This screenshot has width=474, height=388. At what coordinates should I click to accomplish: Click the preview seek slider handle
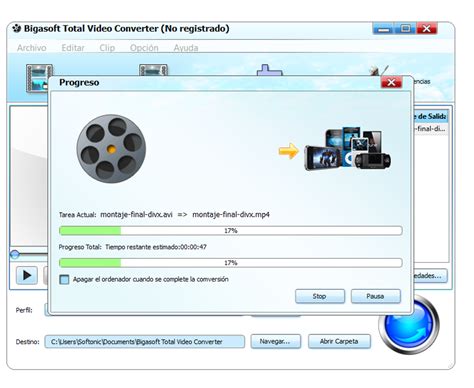(x=14, y=254)
